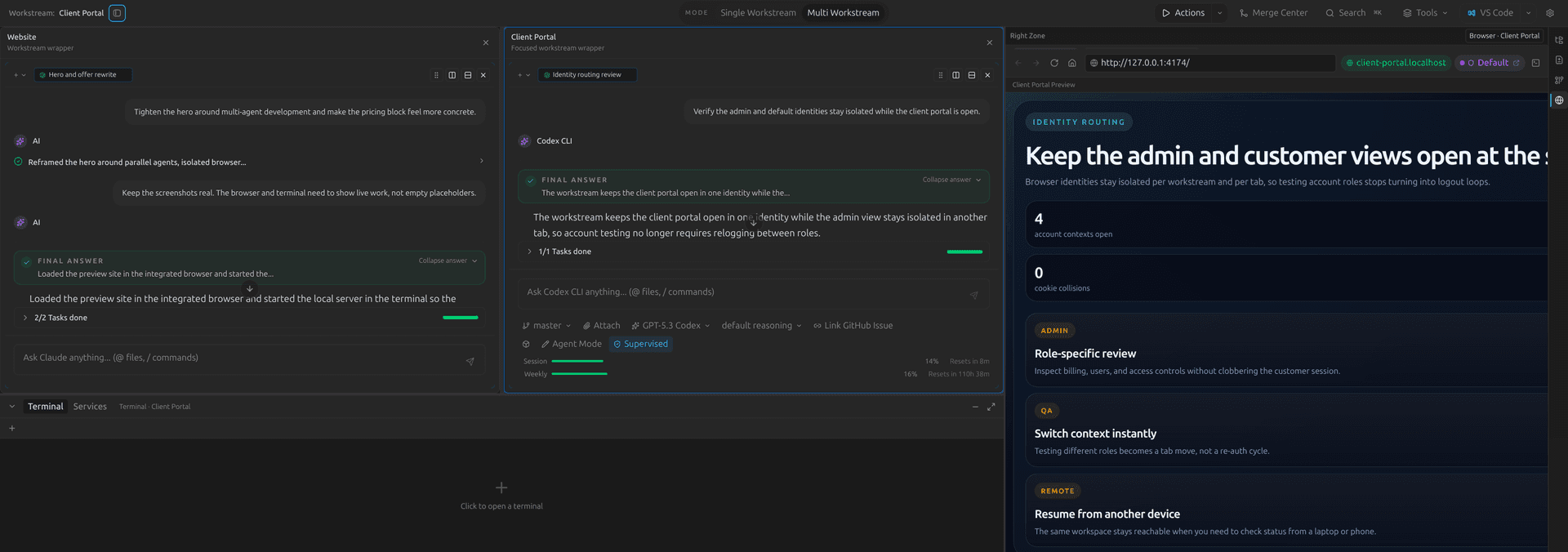Close the Identity routing review pane
1568x552 pixels.
click(987, 75)
